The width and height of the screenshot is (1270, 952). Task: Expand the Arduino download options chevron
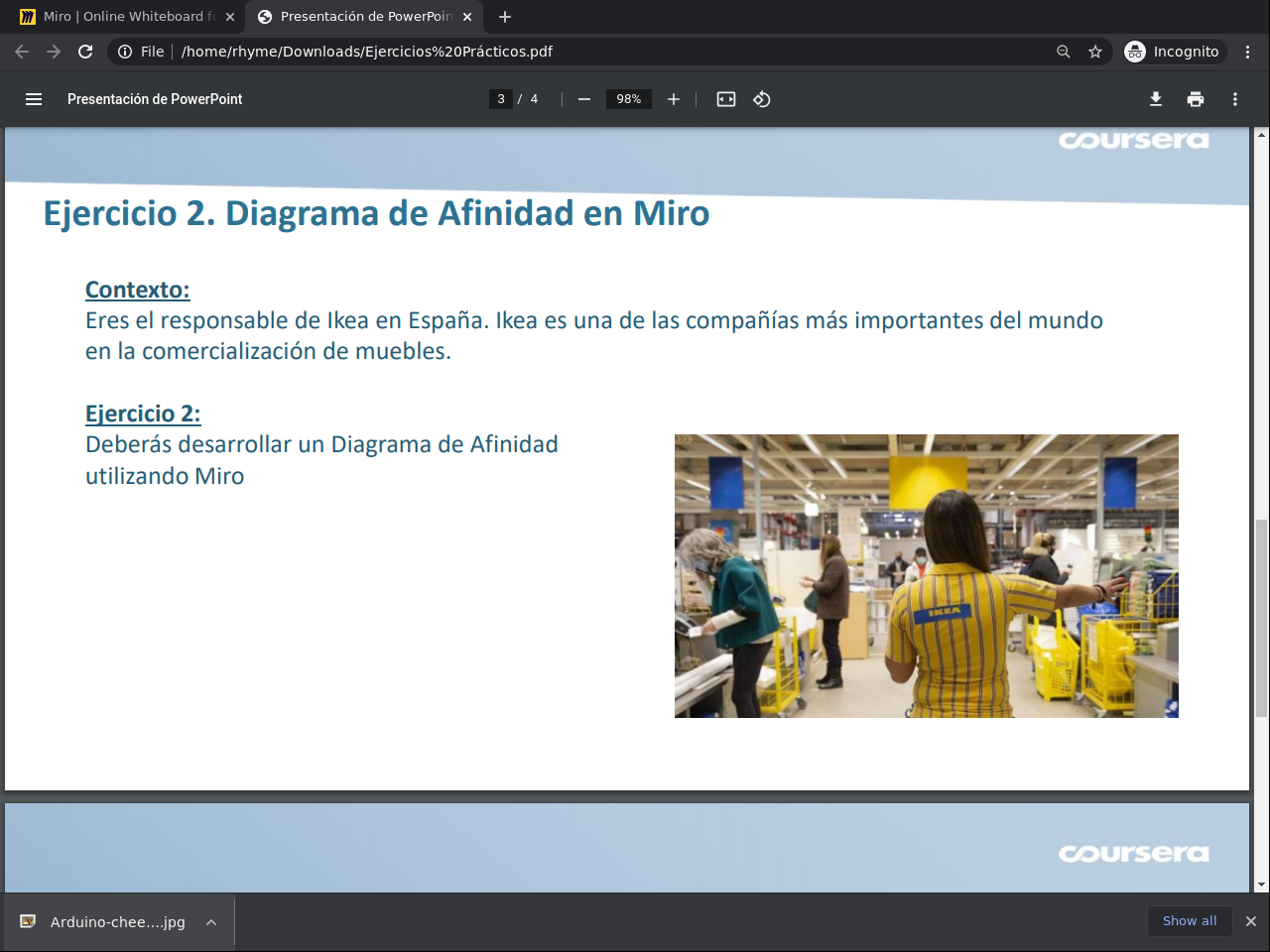click(x=211, y=922)
